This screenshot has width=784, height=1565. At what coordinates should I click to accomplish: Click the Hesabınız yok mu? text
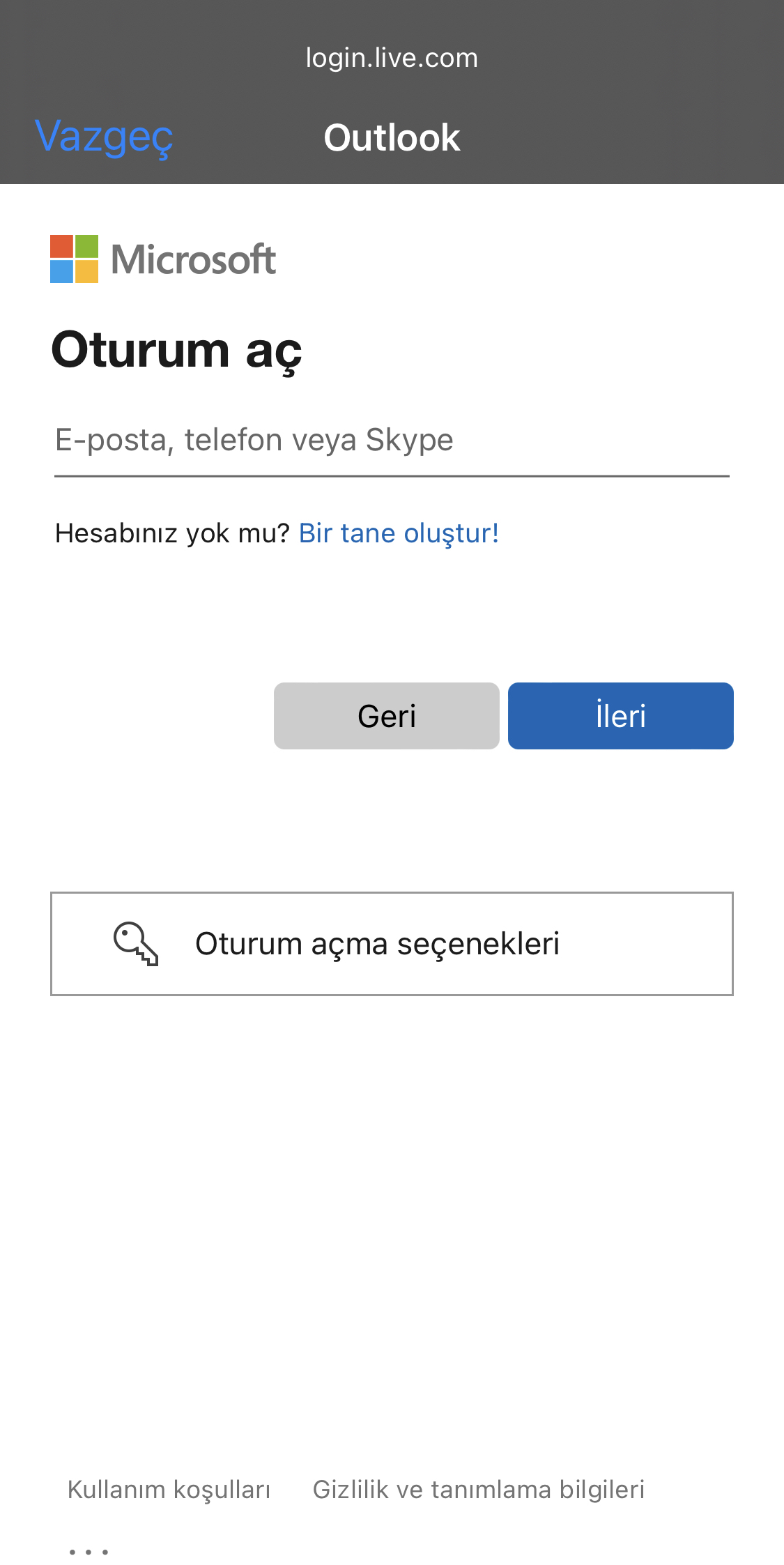click(x=172, y=533)
